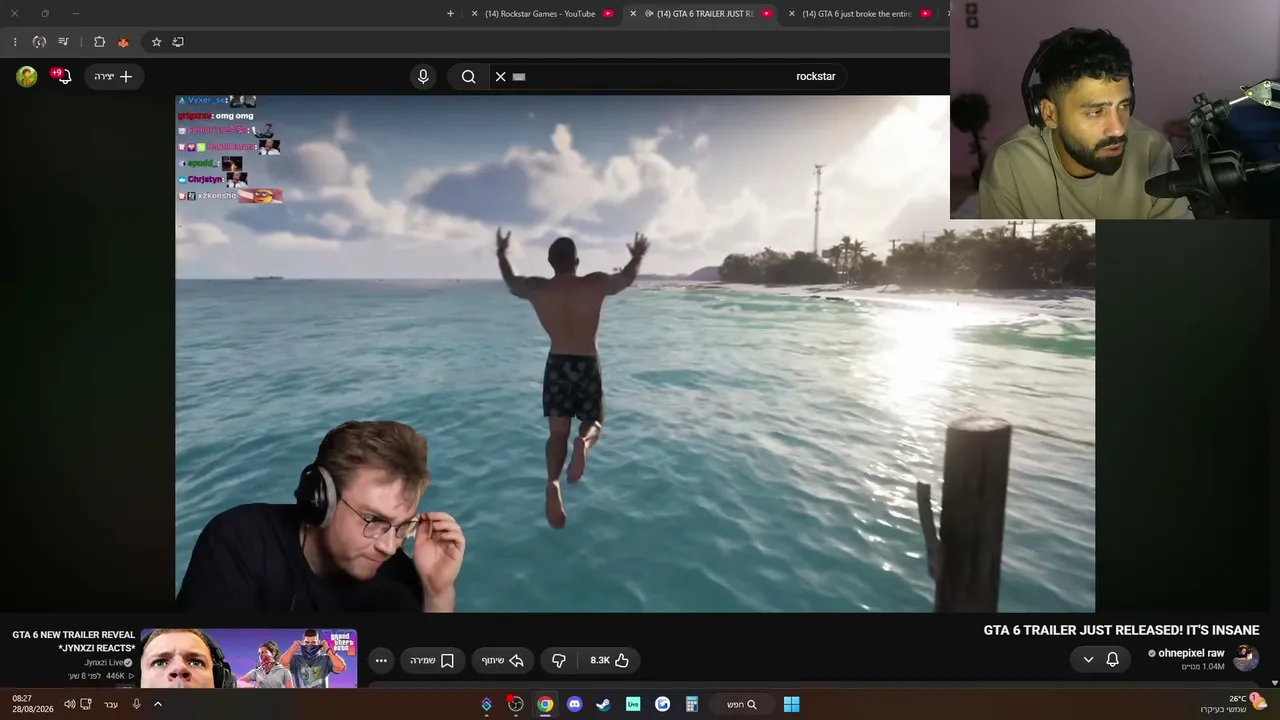Clear the search box text
Screen dimensions: 1280x720
[501, 76]
